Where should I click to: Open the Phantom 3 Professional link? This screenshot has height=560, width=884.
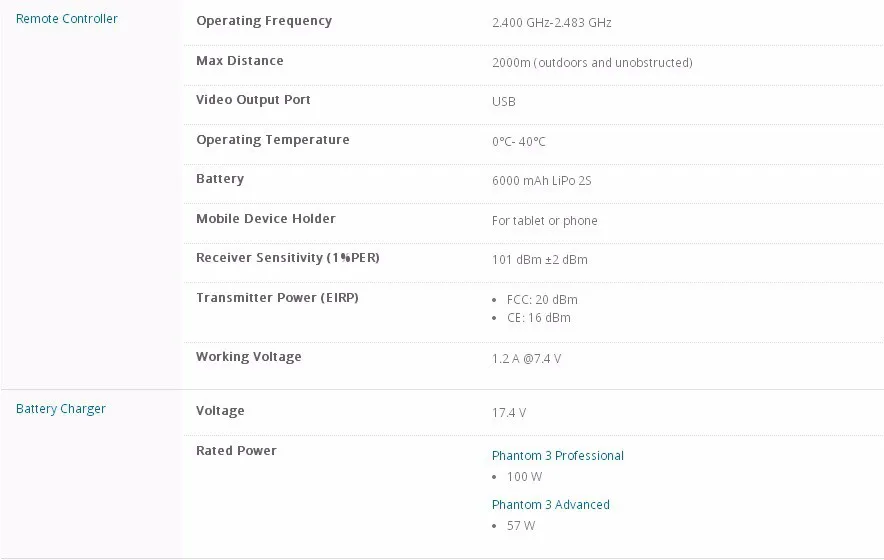point(557,456)
